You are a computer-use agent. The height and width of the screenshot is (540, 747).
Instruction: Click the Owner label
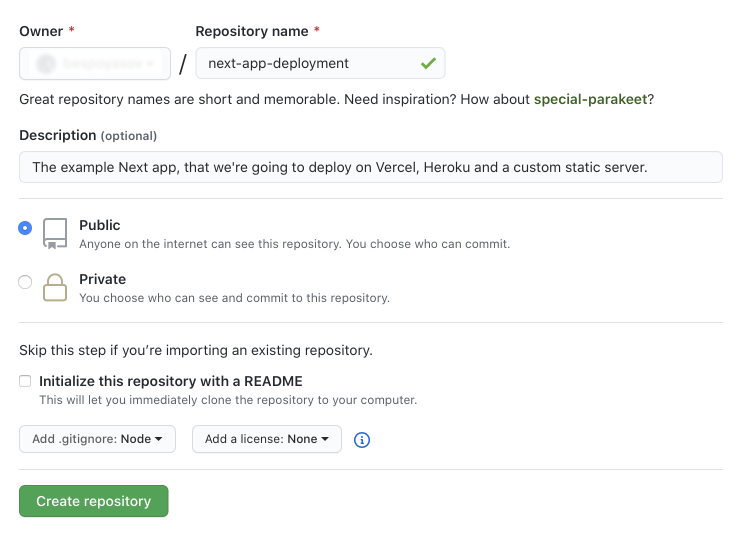[x=41, y=31]
